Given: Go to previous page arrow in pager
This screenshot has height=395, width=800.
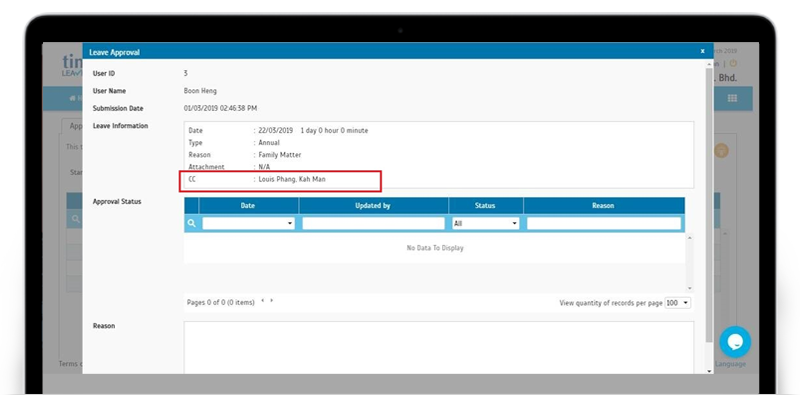Looking at the screenshot, I should tap(262, 301).
